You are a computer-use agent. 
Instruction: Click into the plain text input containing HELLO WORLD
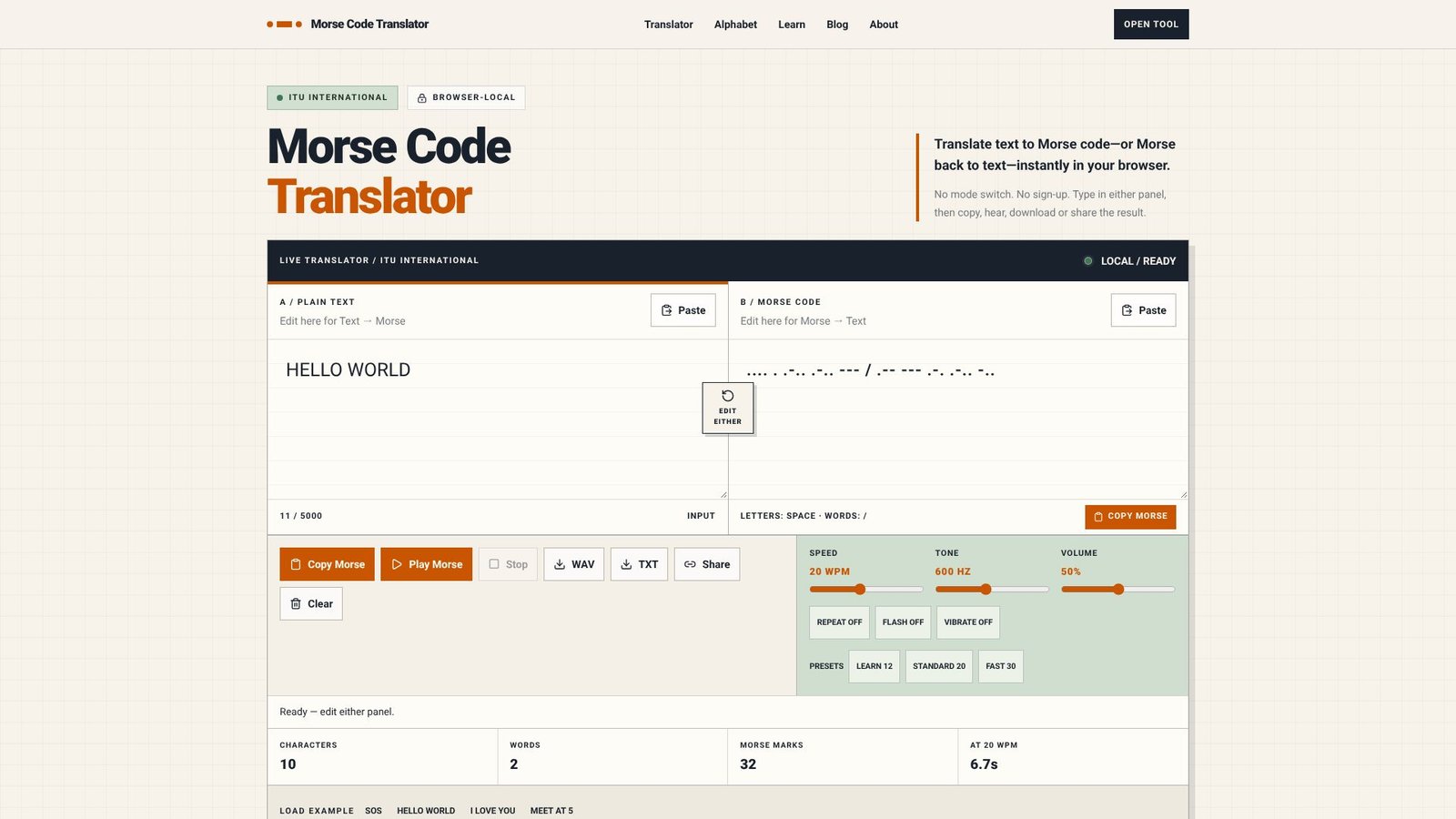pyautogui.click(x=498, y=420)
